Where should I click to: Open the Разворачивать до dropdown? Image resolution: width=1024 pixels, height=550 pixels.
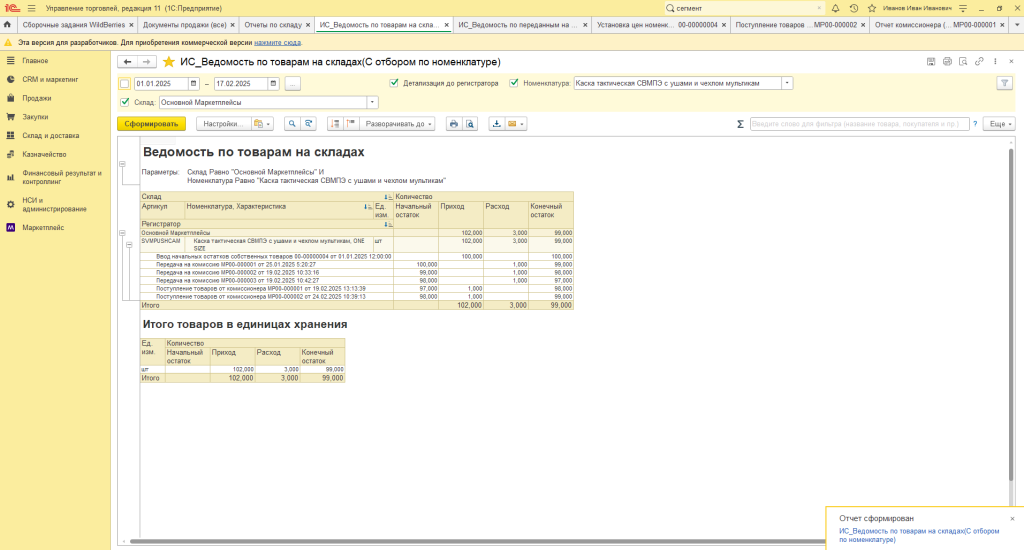[x=398, y=123]
